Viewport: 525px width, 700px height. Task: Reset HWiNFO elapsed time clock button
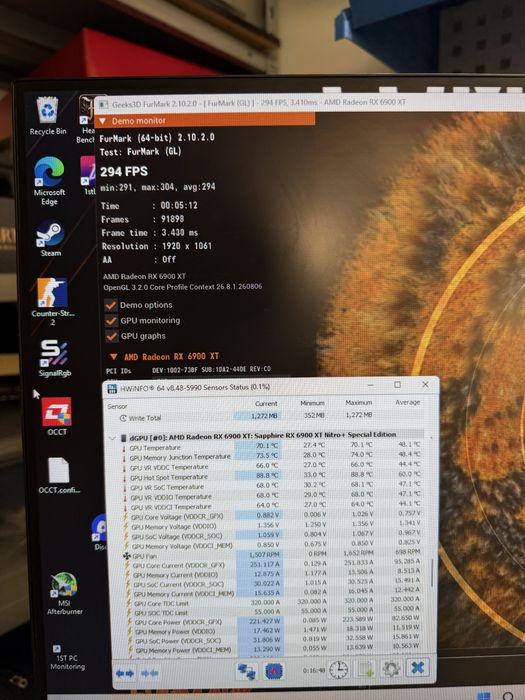tap(338, 670)
